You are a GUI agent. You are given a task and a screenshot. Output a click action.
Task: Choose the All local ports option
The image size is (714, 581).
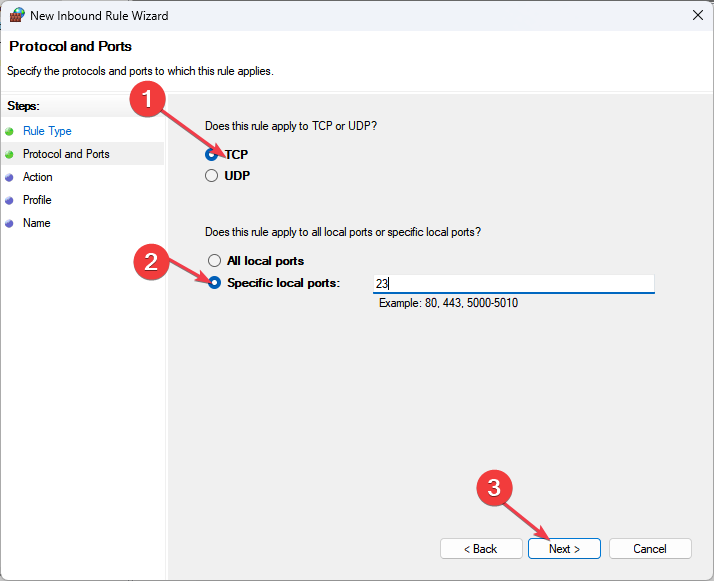[214, 260]
